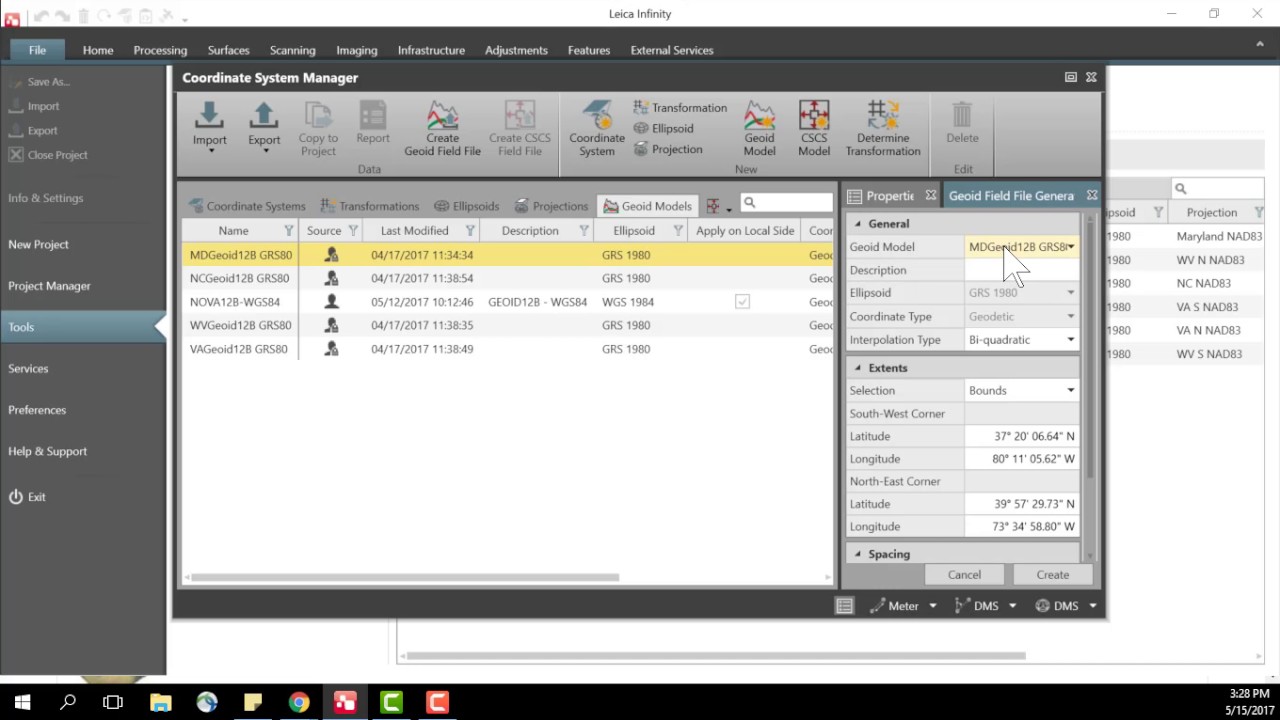Edit the South-West Latitude field
Image resolution: width=1280 pixels, height=720 pixels.
[1021, 436]
